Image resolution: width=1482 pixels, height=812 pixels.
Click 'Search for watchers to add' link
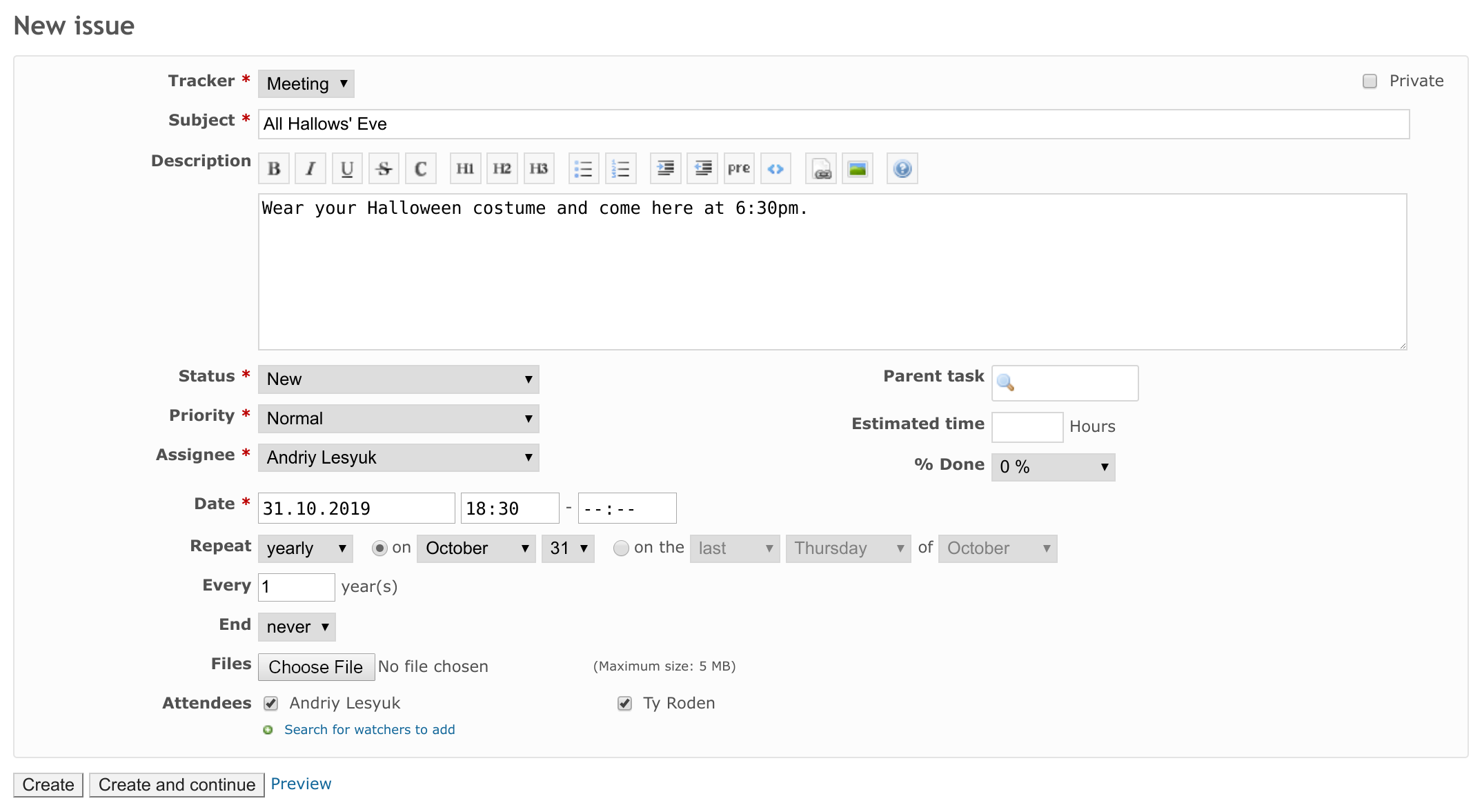(x=369, y=729)
